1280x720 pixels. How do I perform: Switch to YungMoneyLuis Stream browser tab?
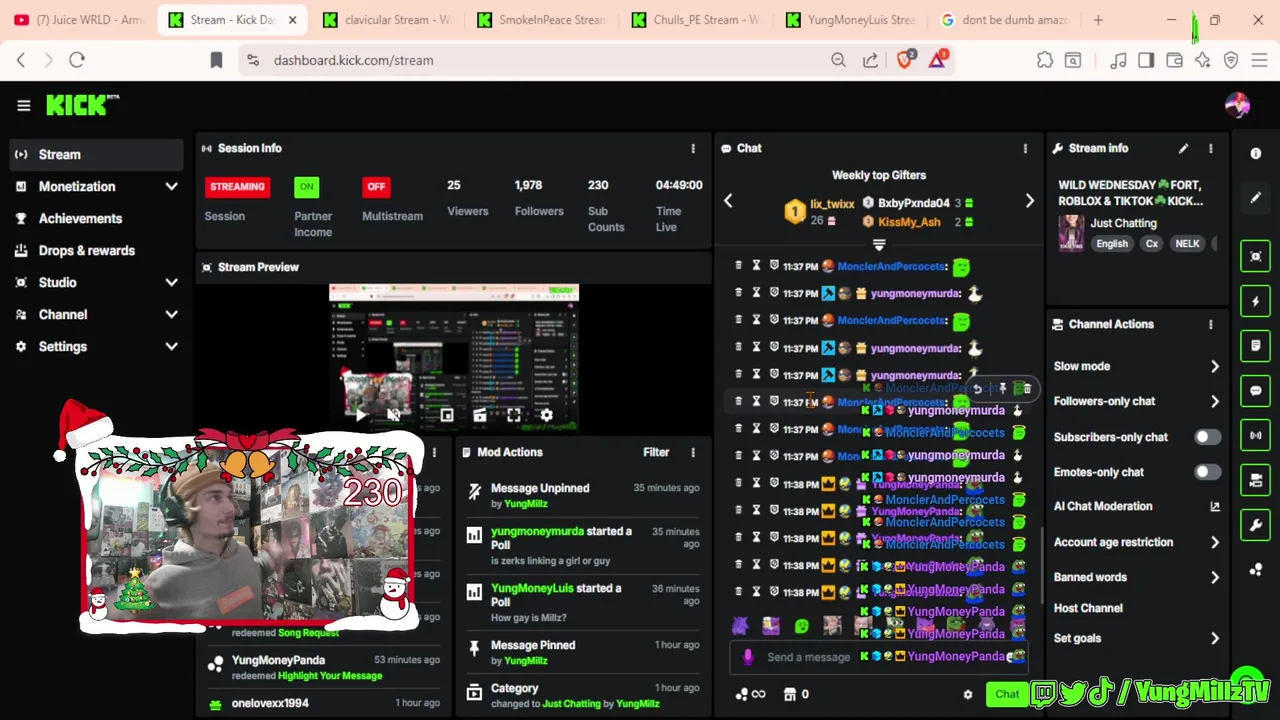[849, 20]
